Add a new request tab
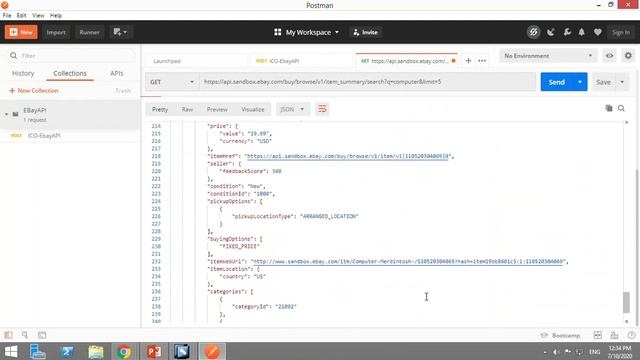This screenshot has width=640, height=360. click(x=468, y=61)
